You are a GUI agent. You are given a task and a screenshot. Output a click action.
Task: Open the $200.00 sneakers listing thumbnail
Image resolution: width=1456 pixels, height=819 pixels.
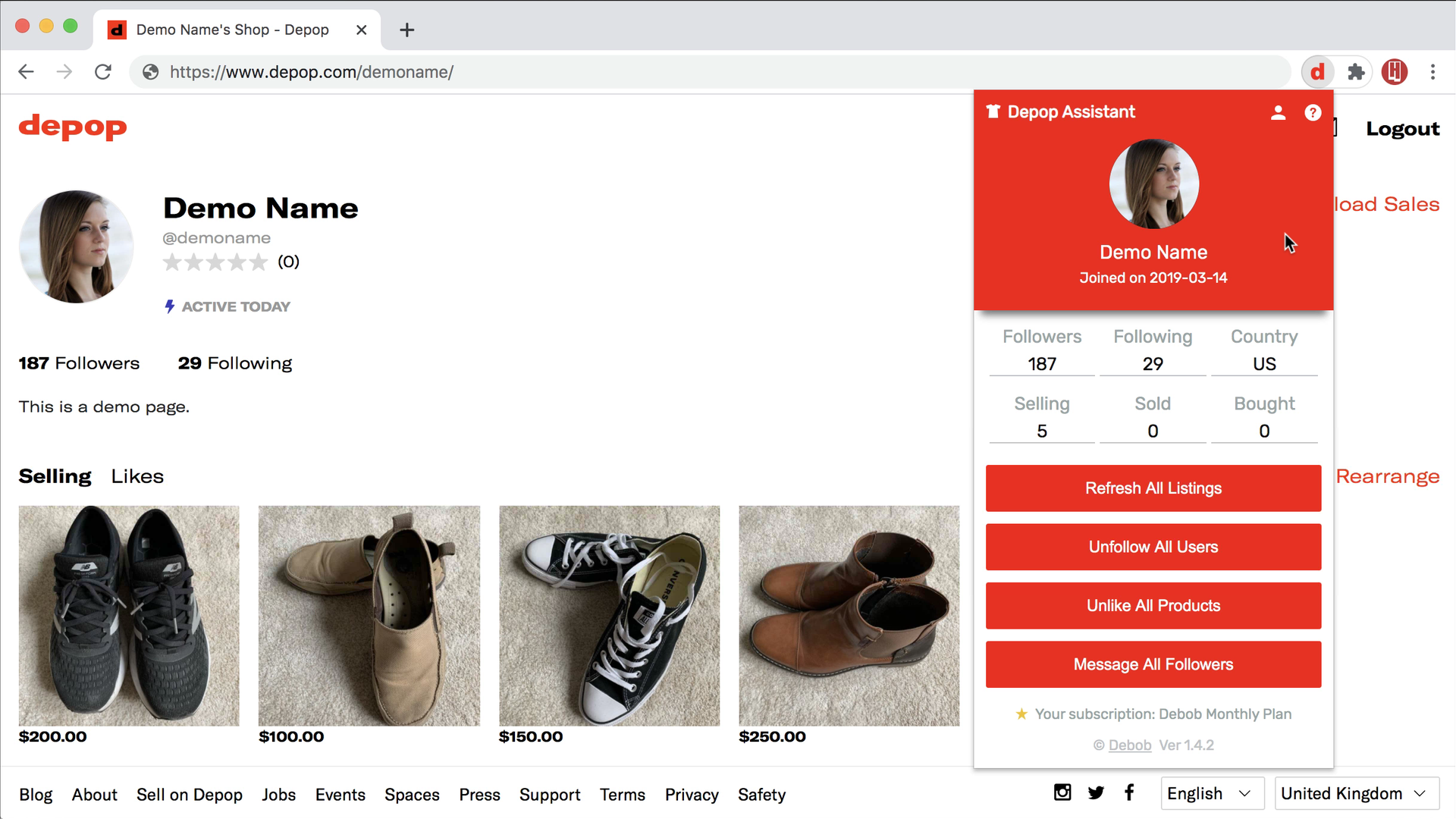tap(128, 616)
